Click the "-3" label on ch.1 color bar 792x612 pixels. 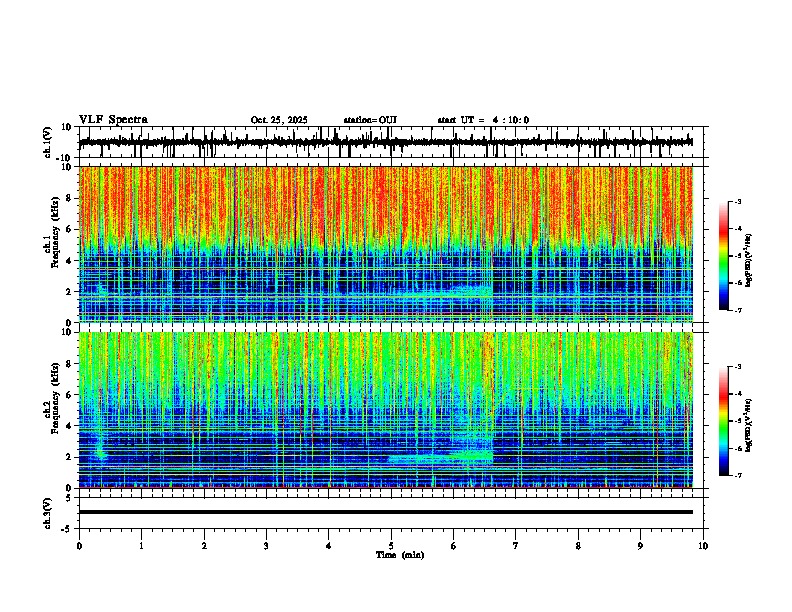click(737, 201)
